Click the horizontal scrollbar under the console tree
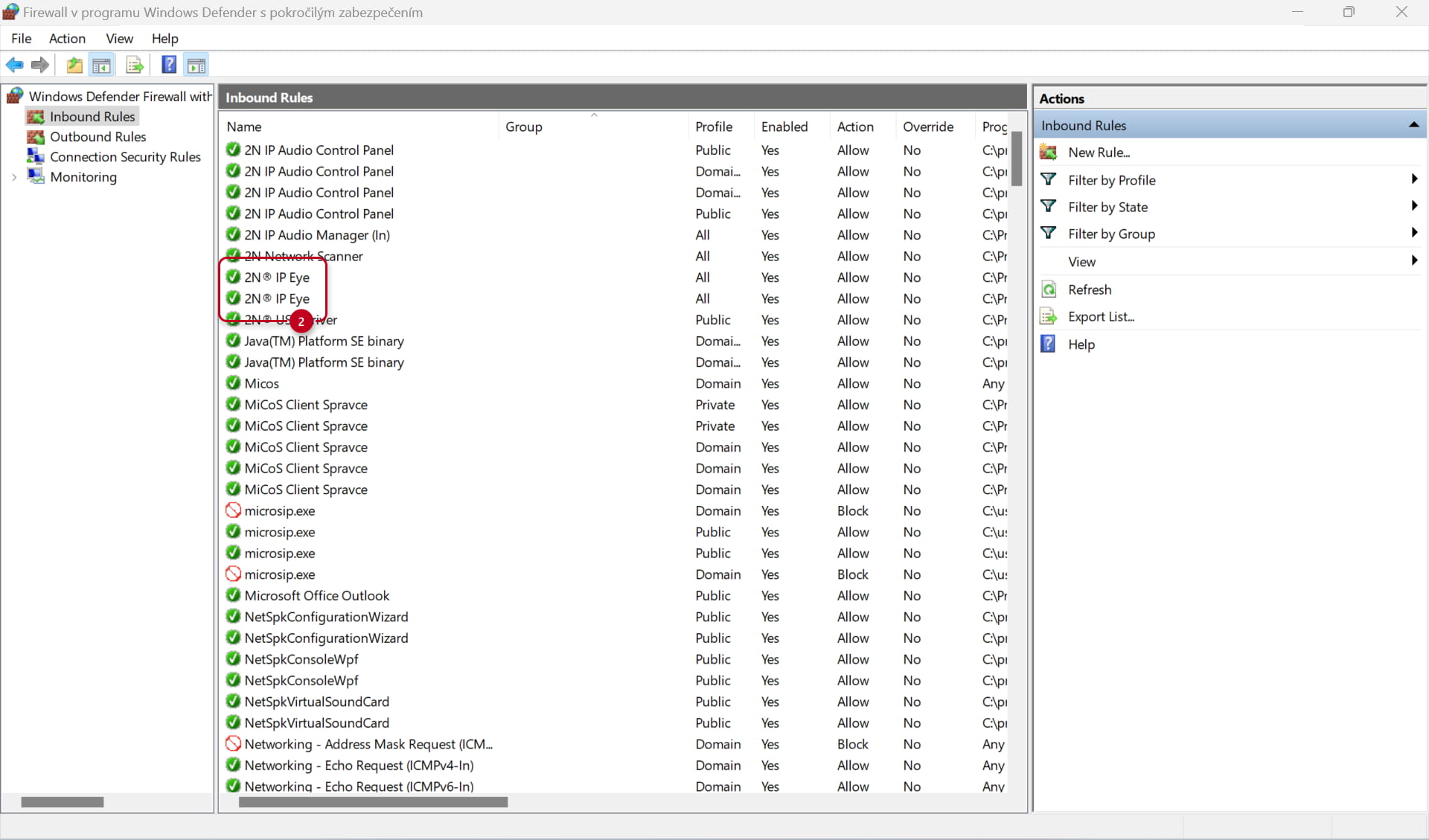1429x840 pixels. tap(63, 802)
